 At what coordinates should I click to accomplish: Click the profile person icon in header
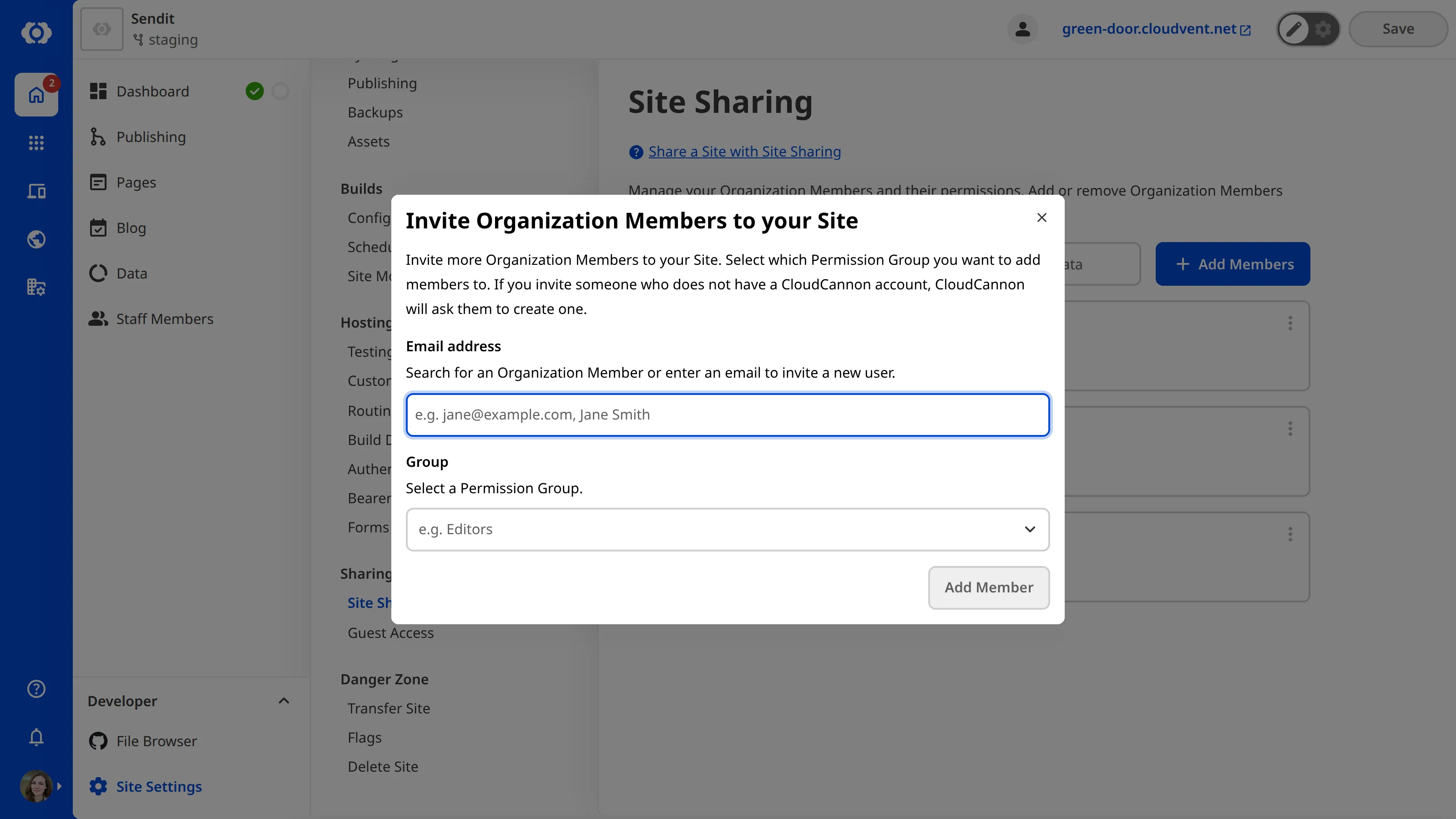(x=1022, y=29)
